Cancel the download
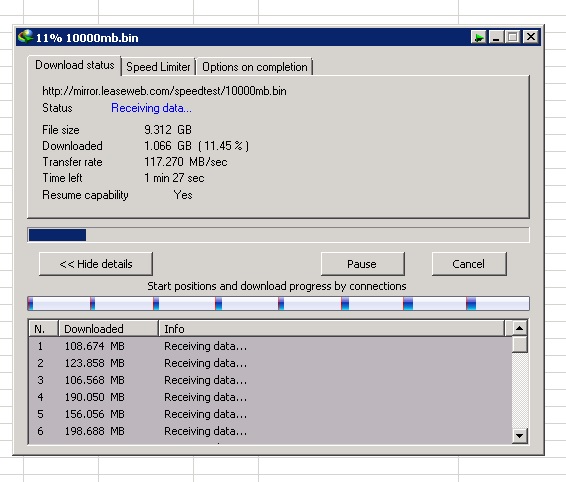This screenshot has height=482, width=566. pos(469,264)
